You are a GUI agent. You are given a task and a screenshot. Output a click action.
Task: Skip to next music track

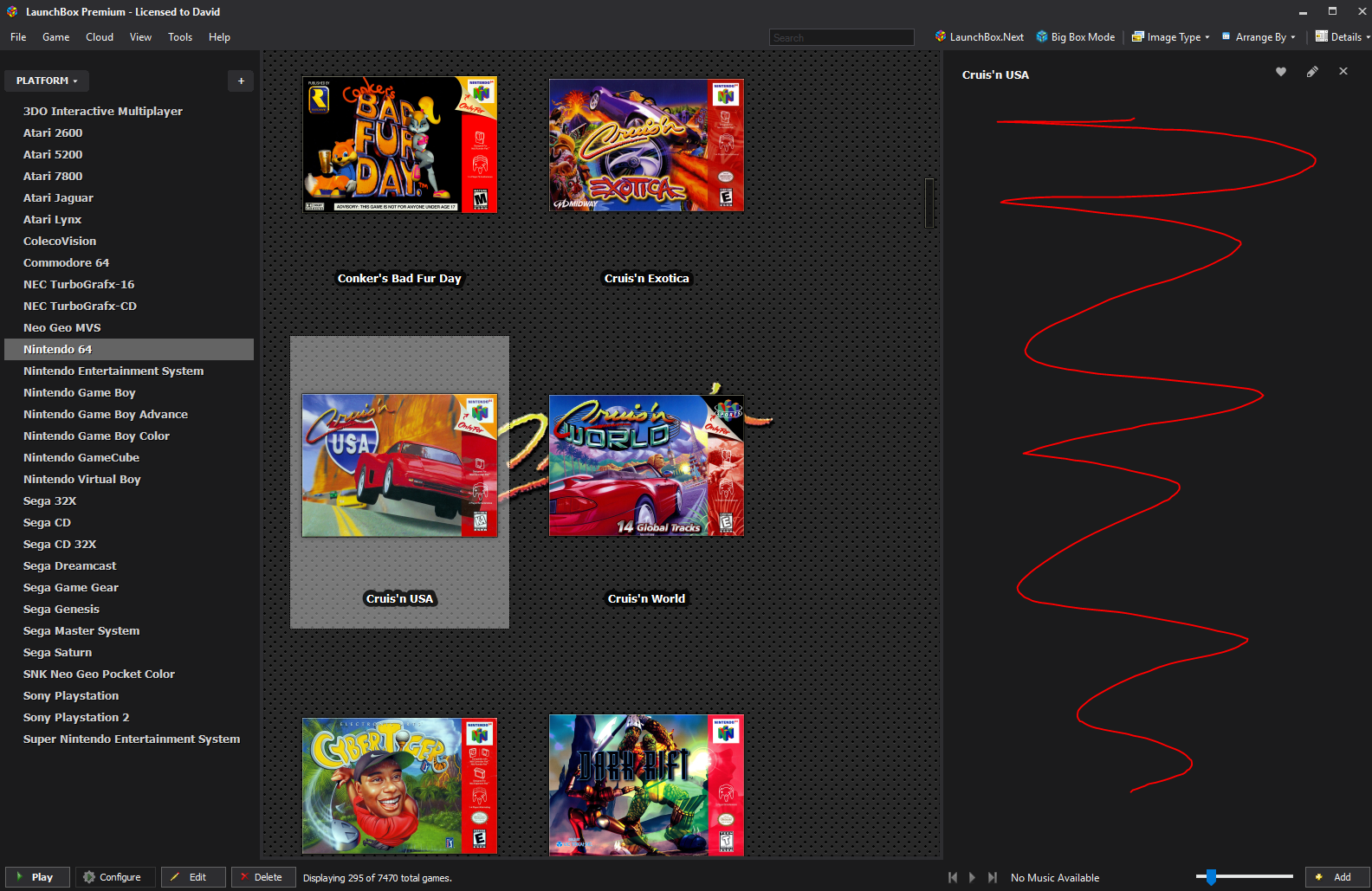click(993, 877)
